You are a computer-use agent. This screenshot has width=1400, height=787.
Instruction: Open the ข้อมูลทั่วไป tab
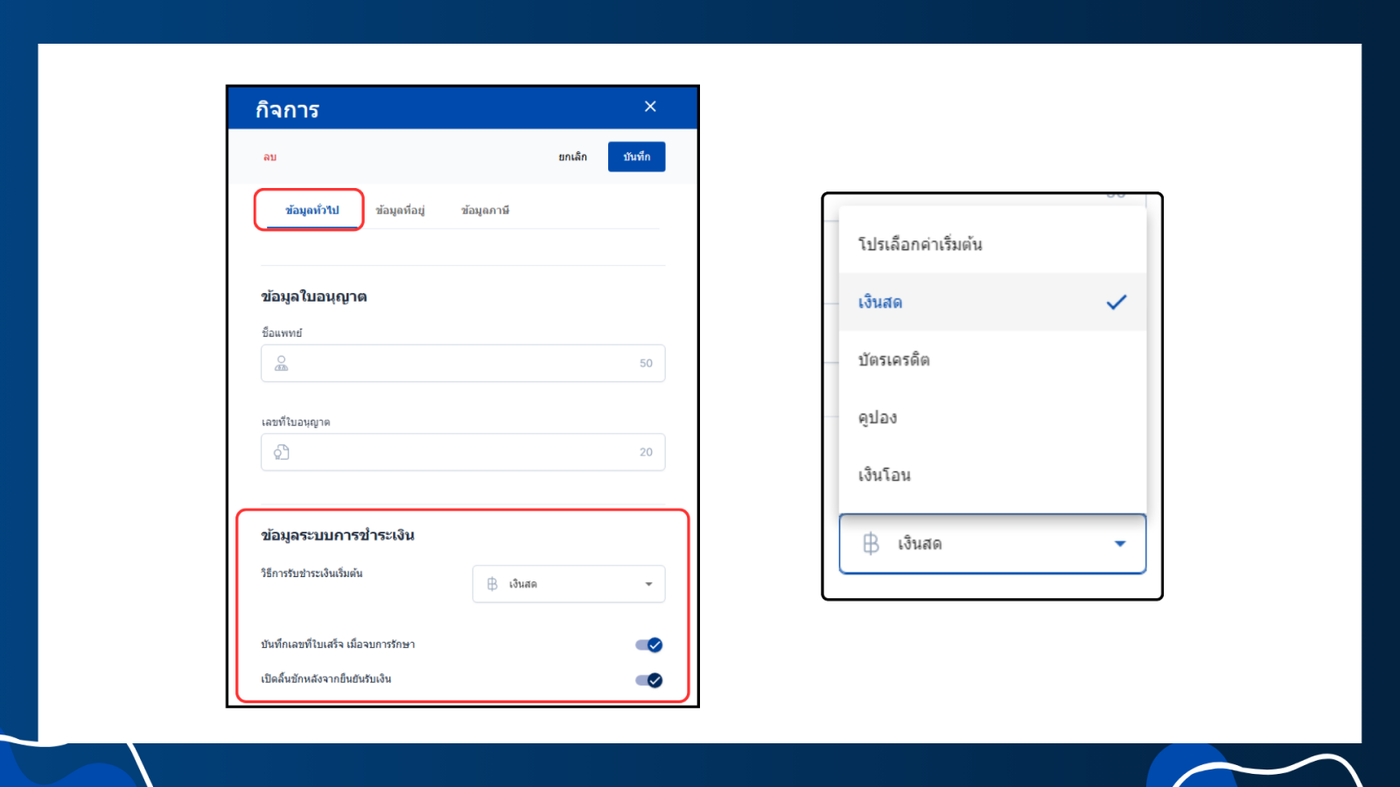[x=312, y=210]
